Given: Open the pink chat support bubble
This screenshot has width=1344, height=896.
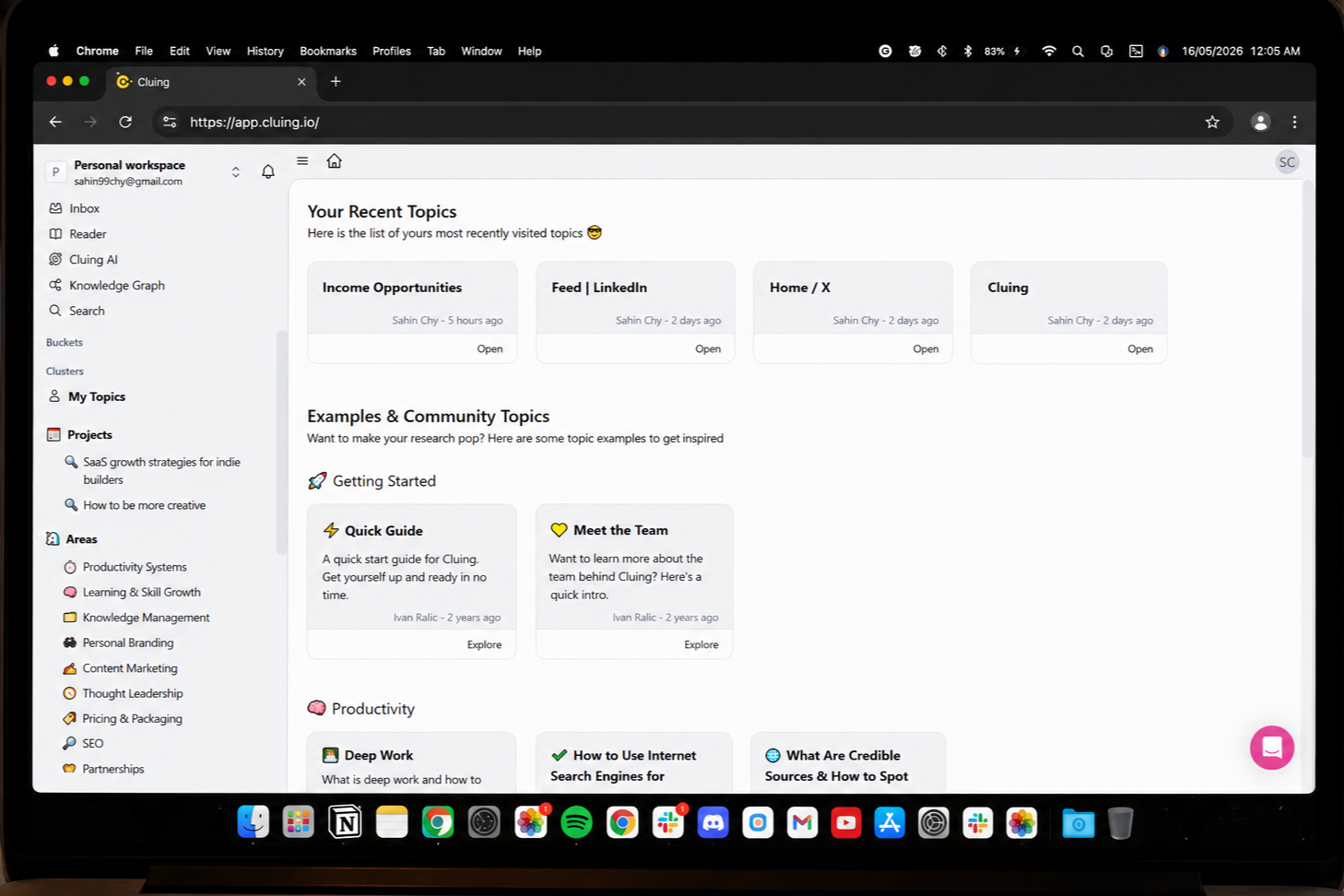Looking at the screenshot, I should click(x=1272, y=748).
